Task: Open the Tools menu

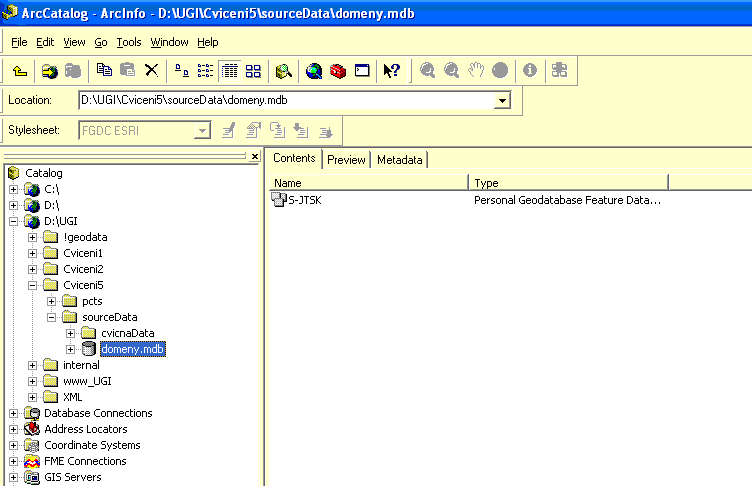Action: point(129,42)
